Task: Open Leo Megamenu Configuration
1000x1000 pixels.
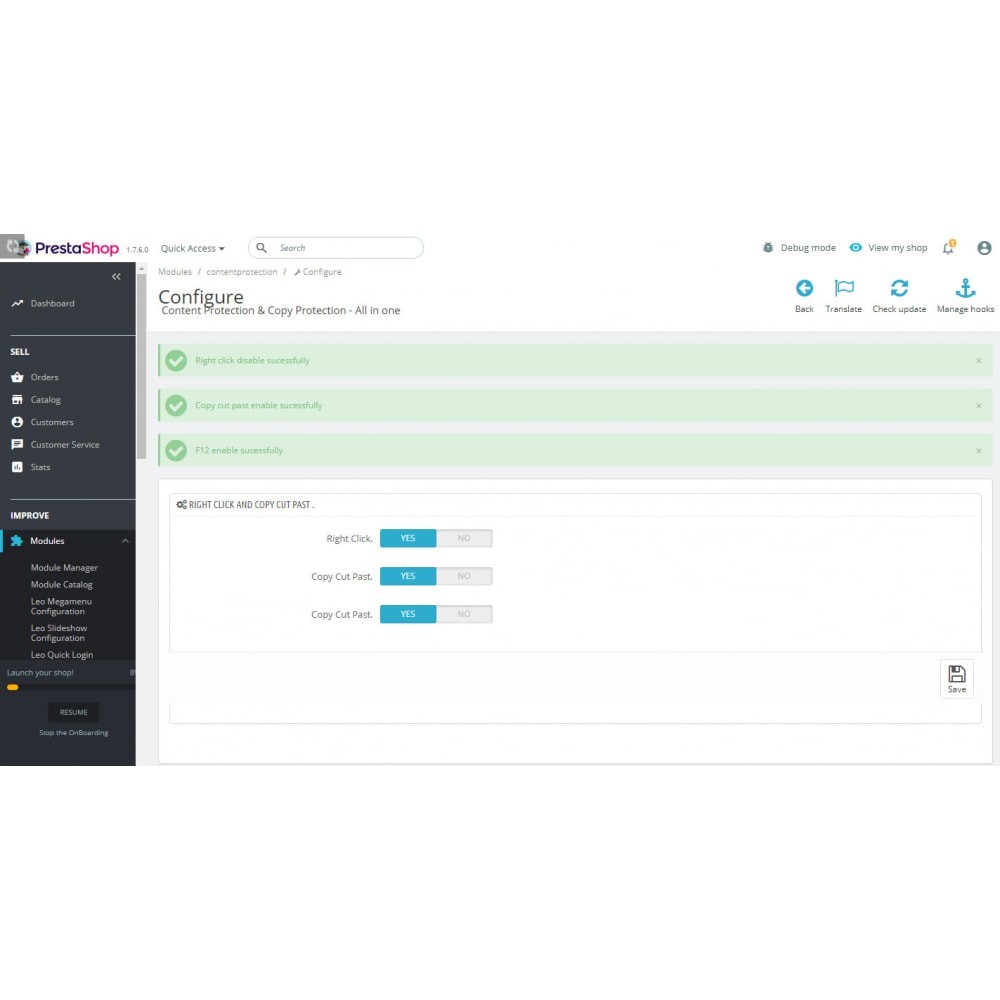Action: click(x=61, y=607)
